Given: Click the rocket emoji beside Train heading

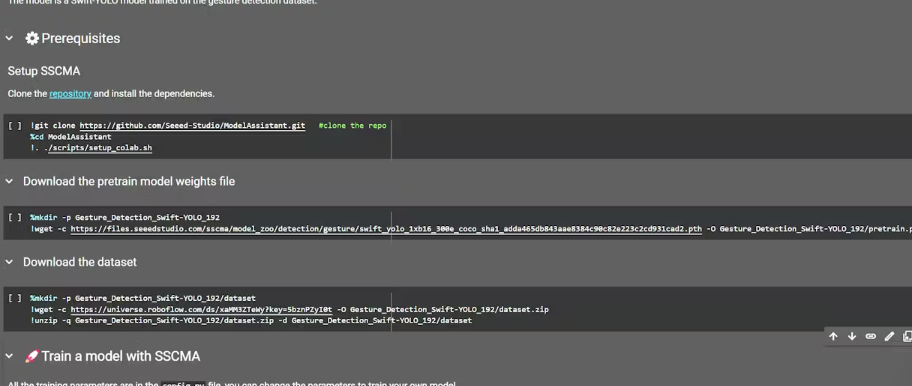Looking at the screenshot, I should 32,356.
